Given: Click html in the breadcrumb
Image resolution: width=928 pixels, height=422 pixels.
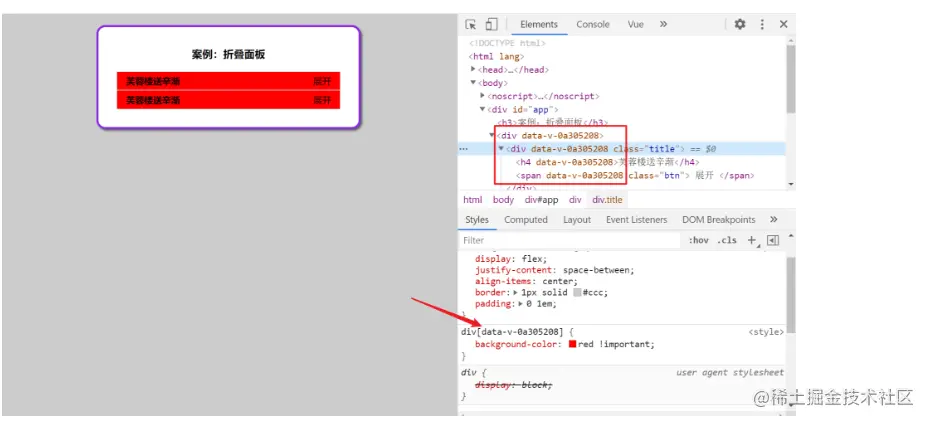Looking at the screenshot, I should (472, 200).
